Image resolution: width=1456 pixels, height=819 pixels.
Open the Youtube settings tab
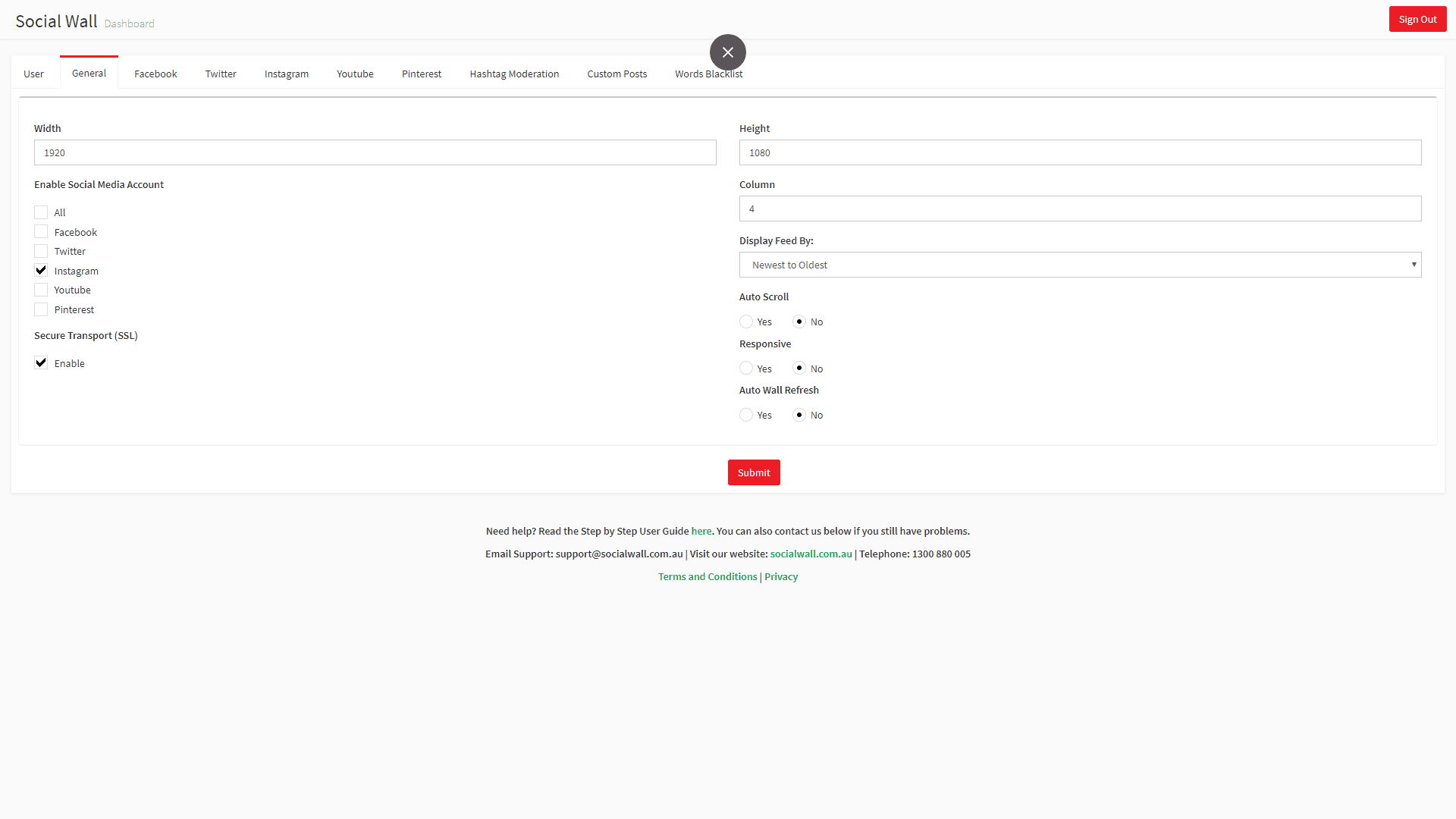pos(355,74)
